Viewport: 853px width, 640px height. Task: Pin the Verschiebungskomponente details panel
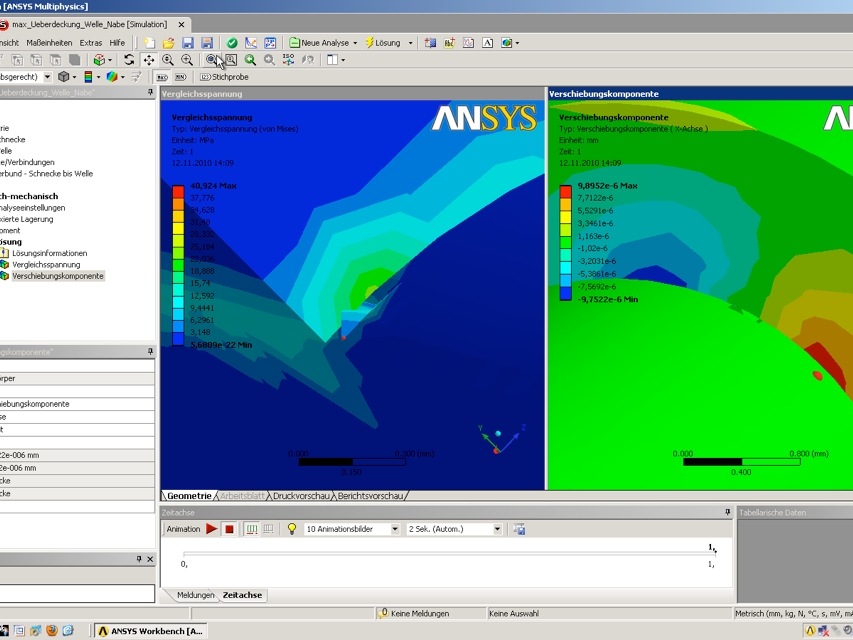150,352
